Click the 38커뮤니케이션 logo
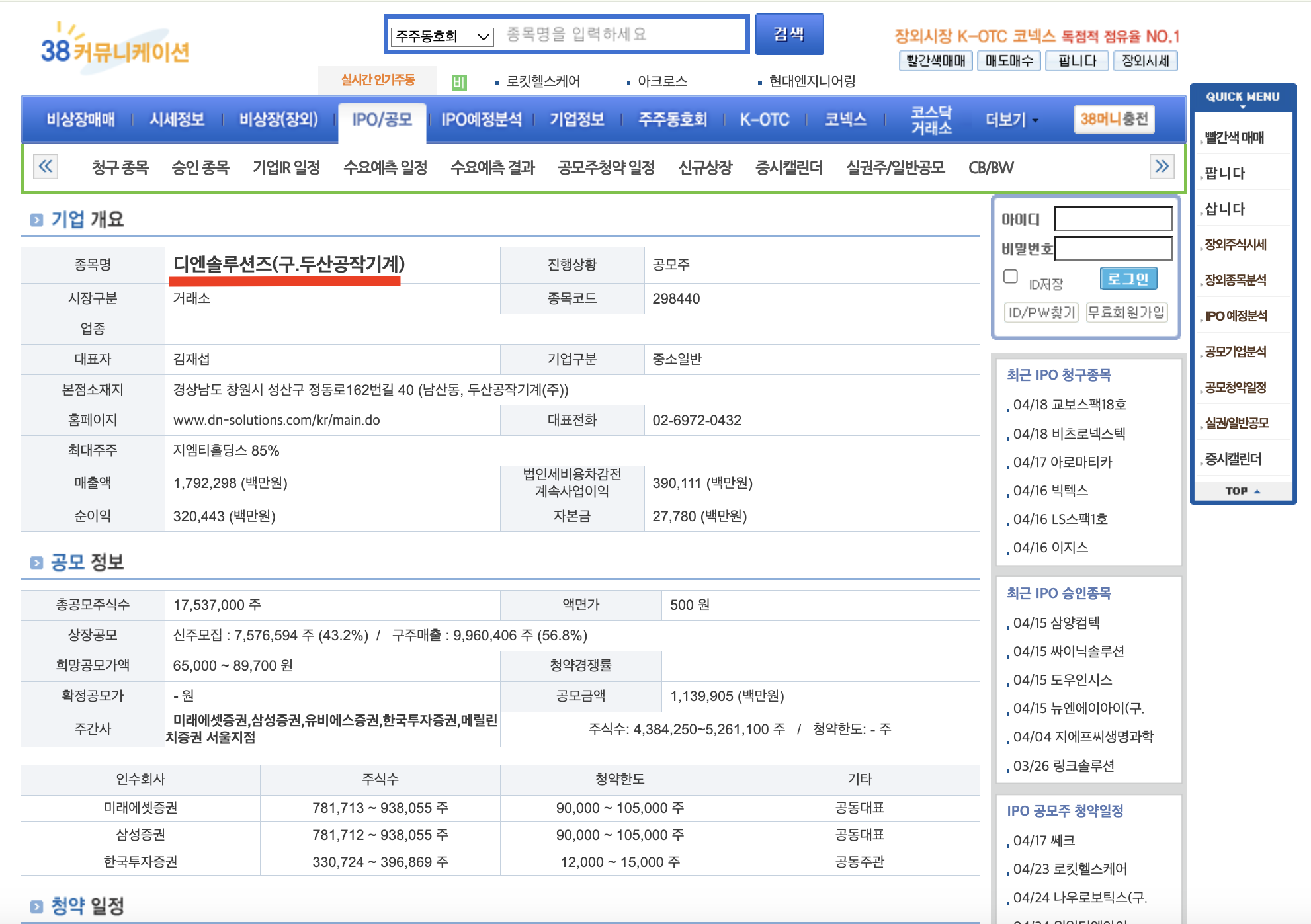 pyautogui.click(x=114, y=48)
